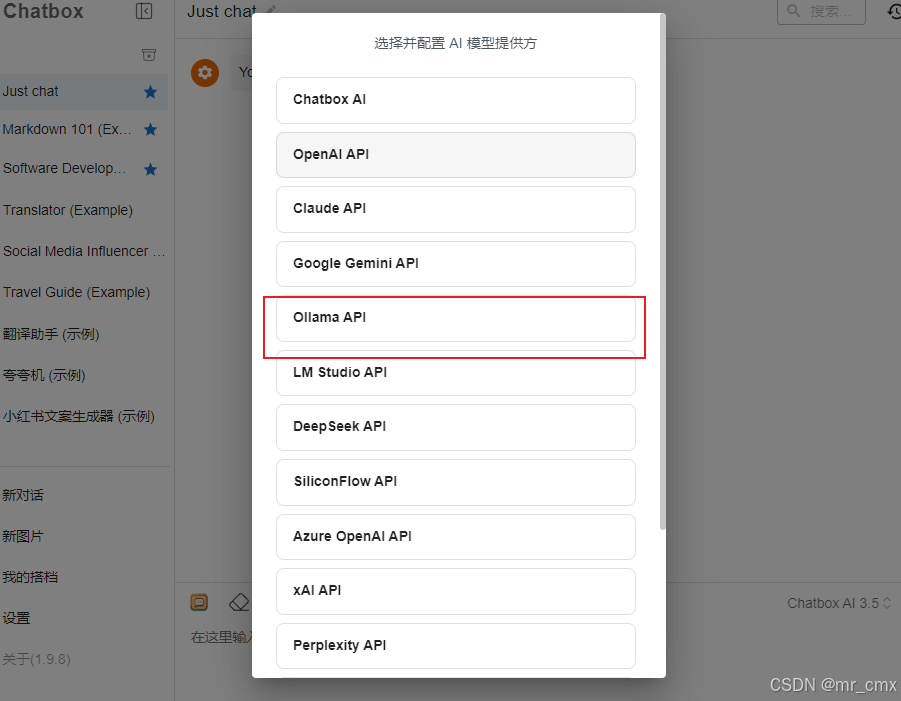The width and height of the screenshot is (901, 701).
Task: Select OpenAI API provider
Action: tap(456, 155)
